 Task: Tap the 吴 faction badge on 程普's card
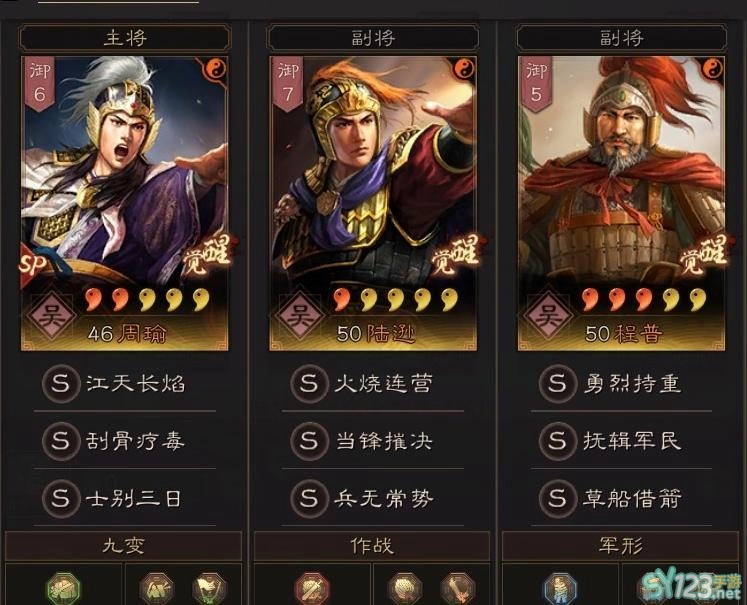[548, 316]
